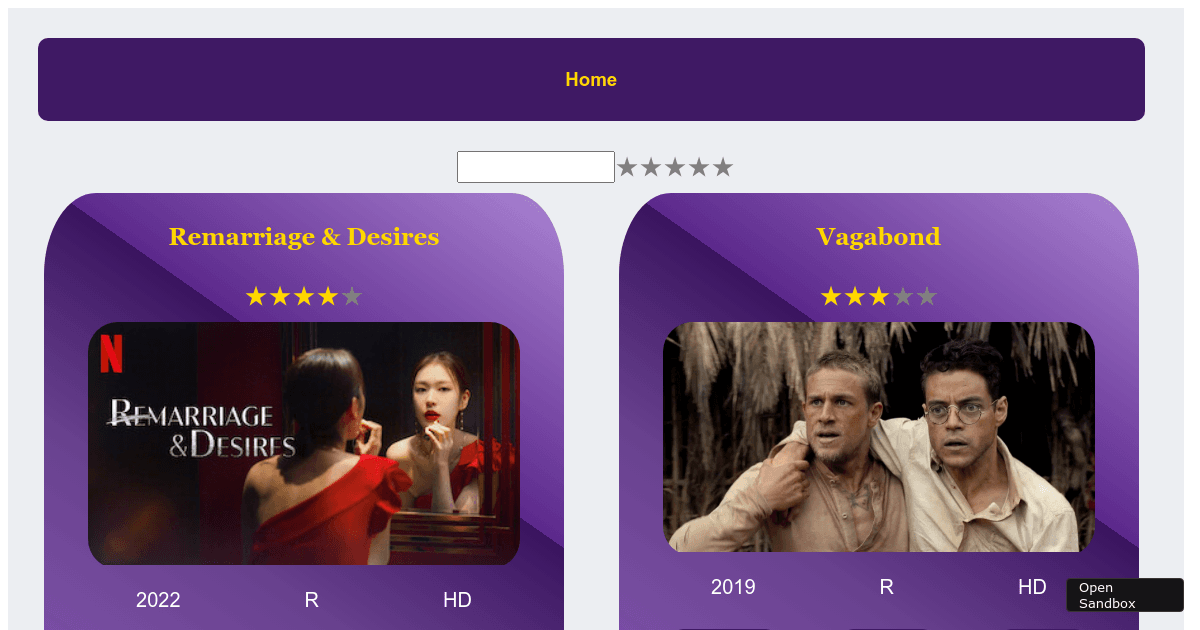Click the first star under Remarriage & Desires
1200x630 pixels.
[256, 297]
